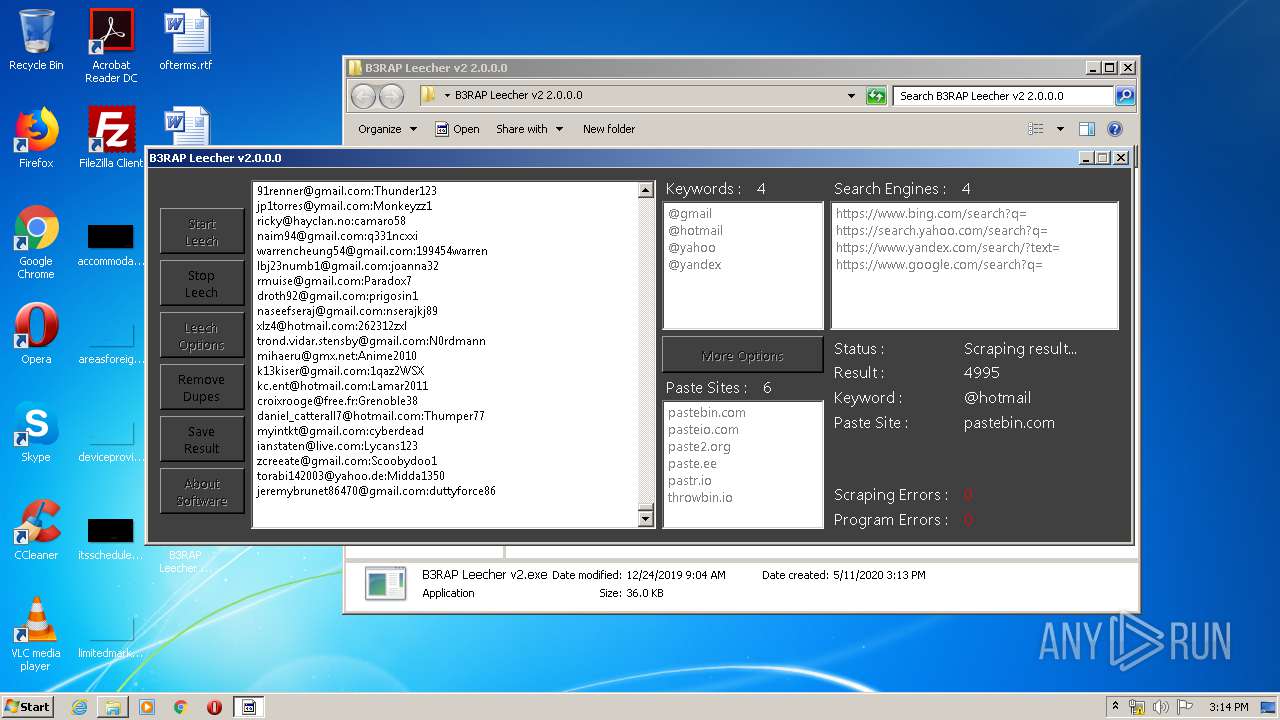Click the Remove Dupes button
Screen dimensions: 1280x720
click(202, 388)
